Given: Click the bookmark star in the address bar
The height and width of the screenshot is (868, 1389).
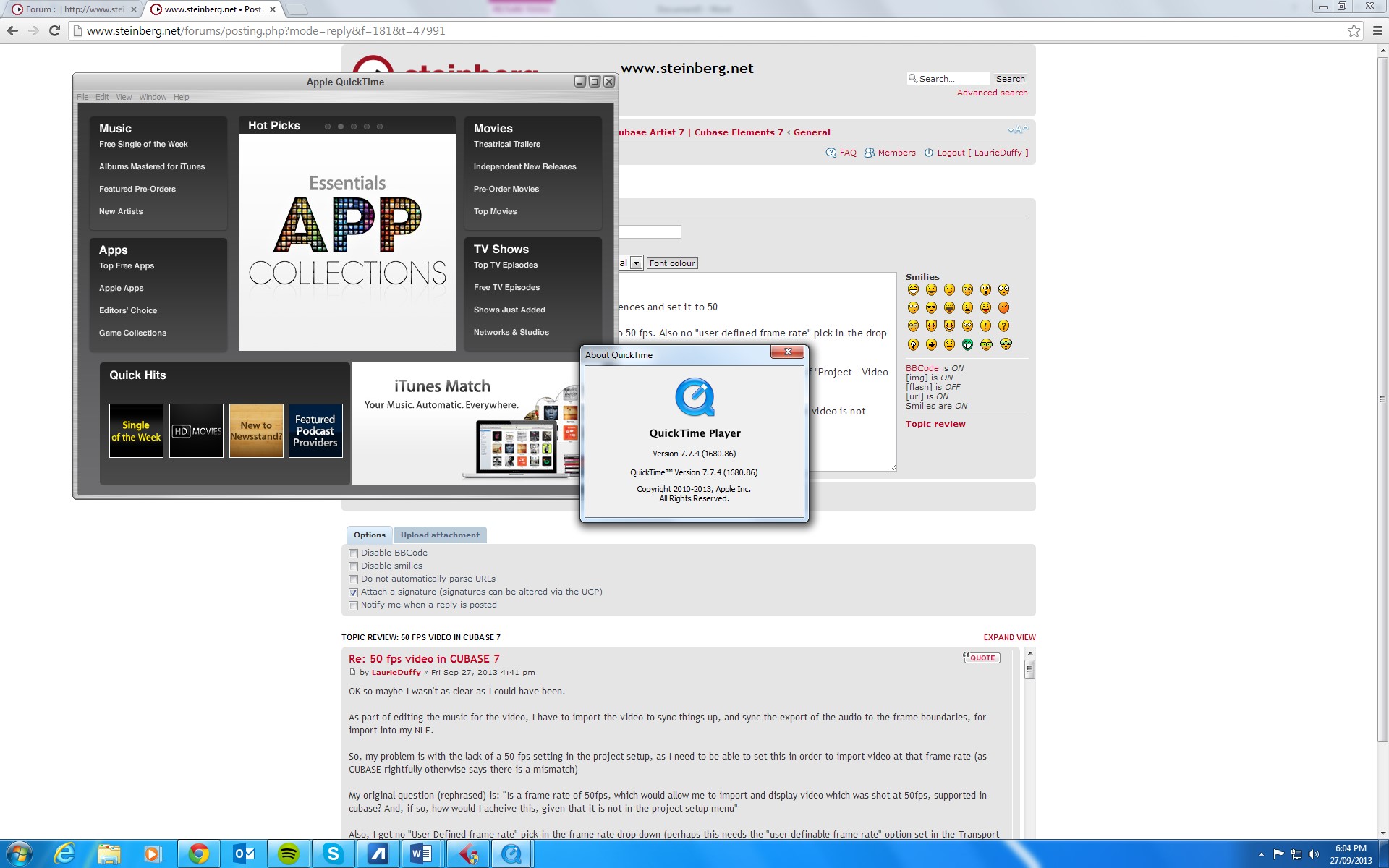Looking at the screenshot, I should point(1354,30).
